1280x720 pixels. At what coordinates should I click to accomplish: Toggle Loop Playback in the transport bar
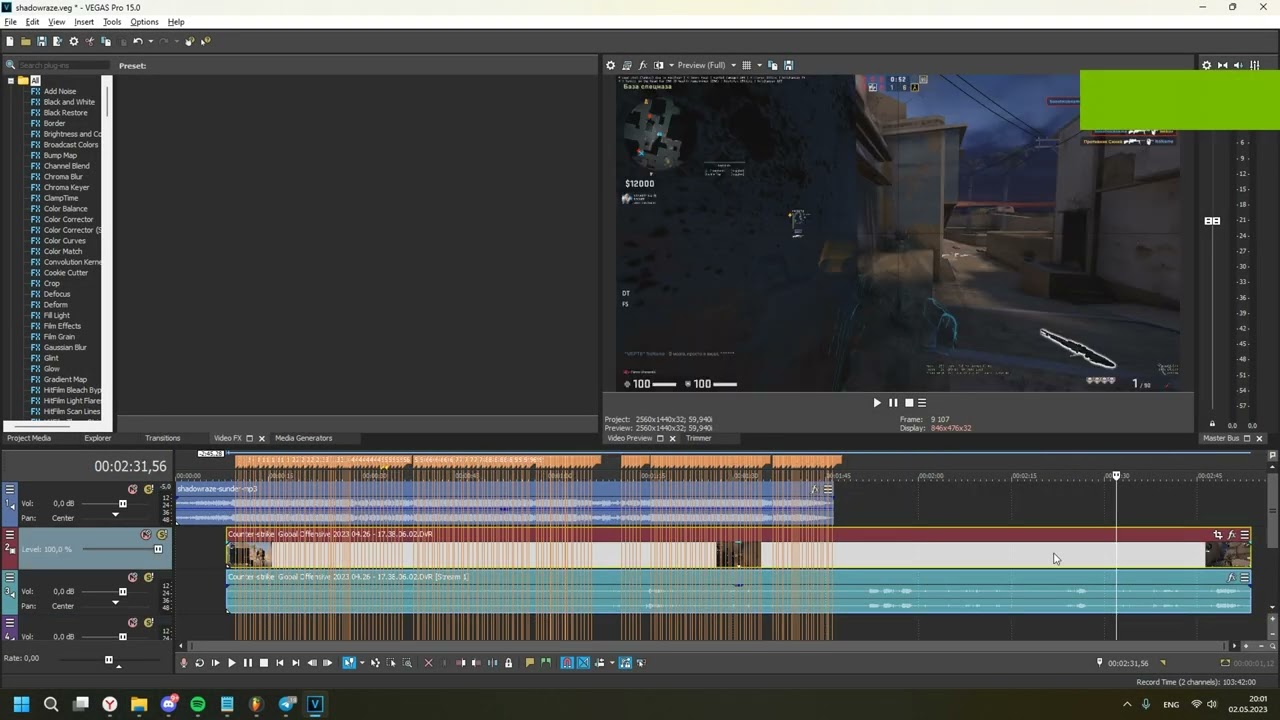199,663
